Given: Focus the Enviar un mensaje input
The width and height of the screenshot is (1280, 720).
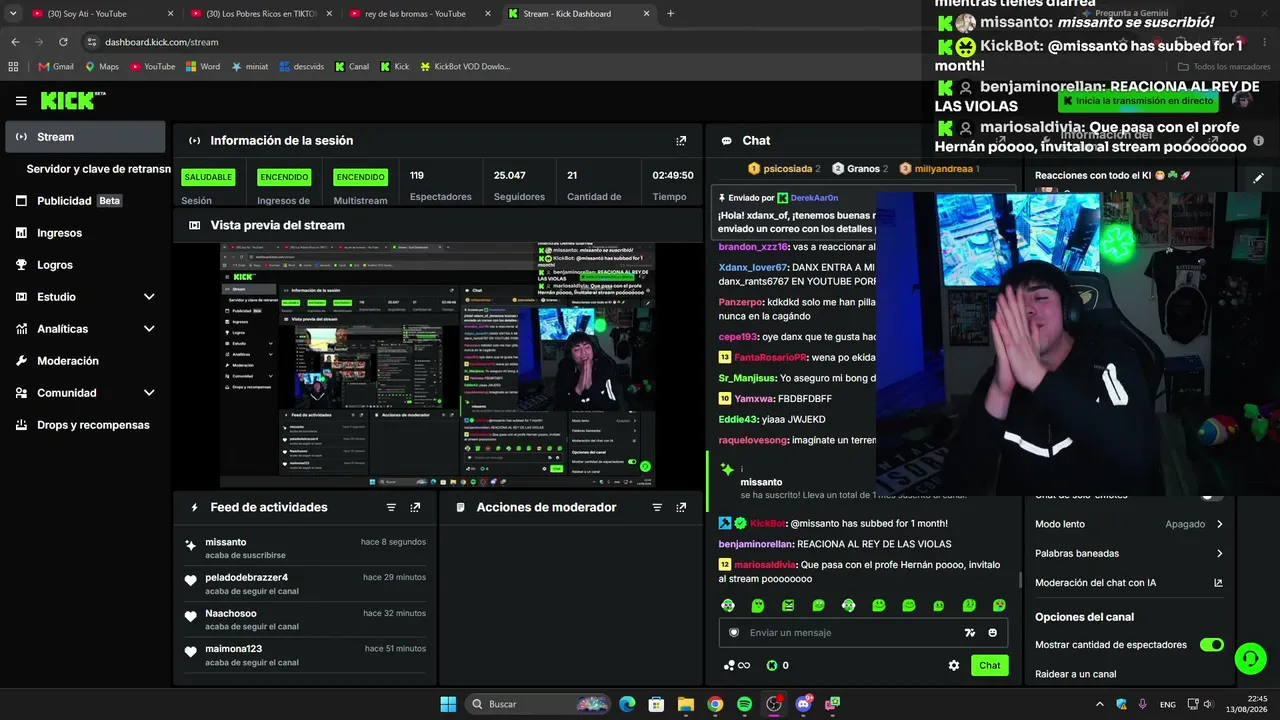Looking at the screenshot, I should (x=862, y=633).
